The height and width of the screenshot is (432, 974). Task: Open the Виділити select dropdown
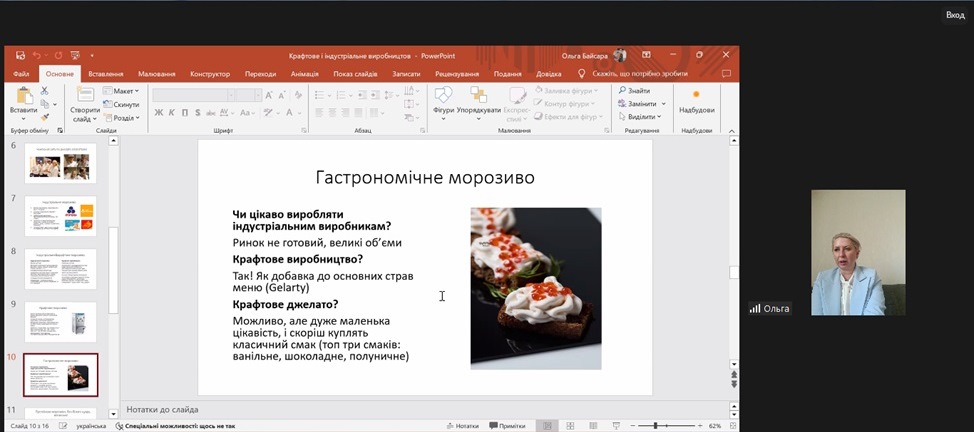tap(640, 117)
